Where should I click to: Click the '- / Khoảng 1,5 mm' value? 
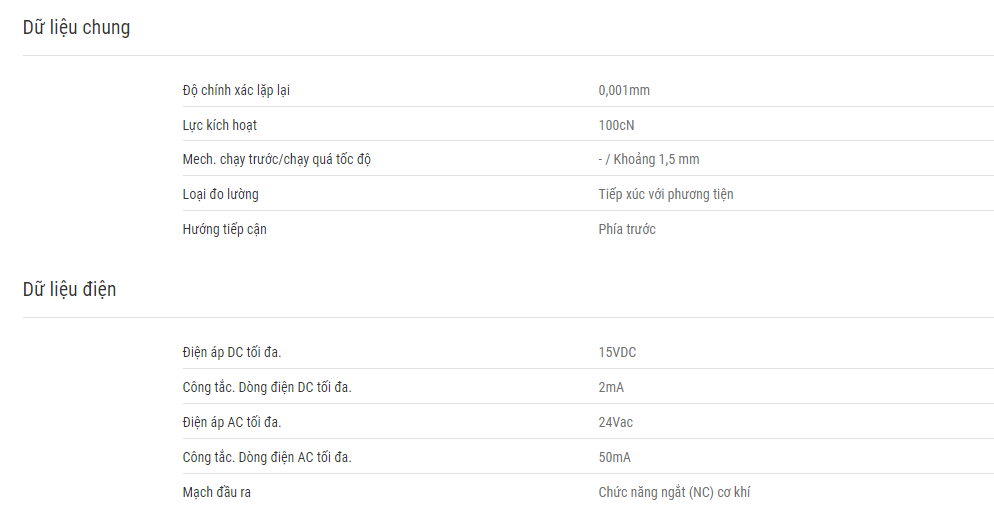649,160
